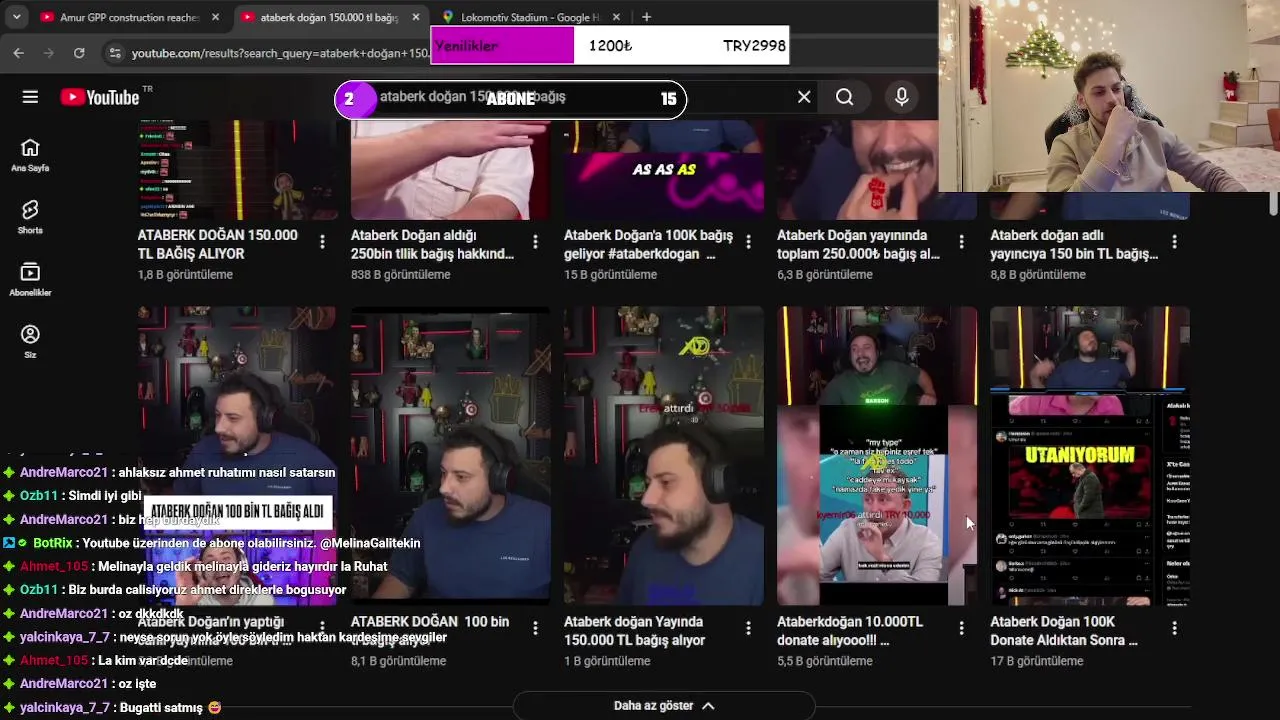
Task: Click the streamer webcam overlay
Action: pyautogui.click(x=1109, y=96)
